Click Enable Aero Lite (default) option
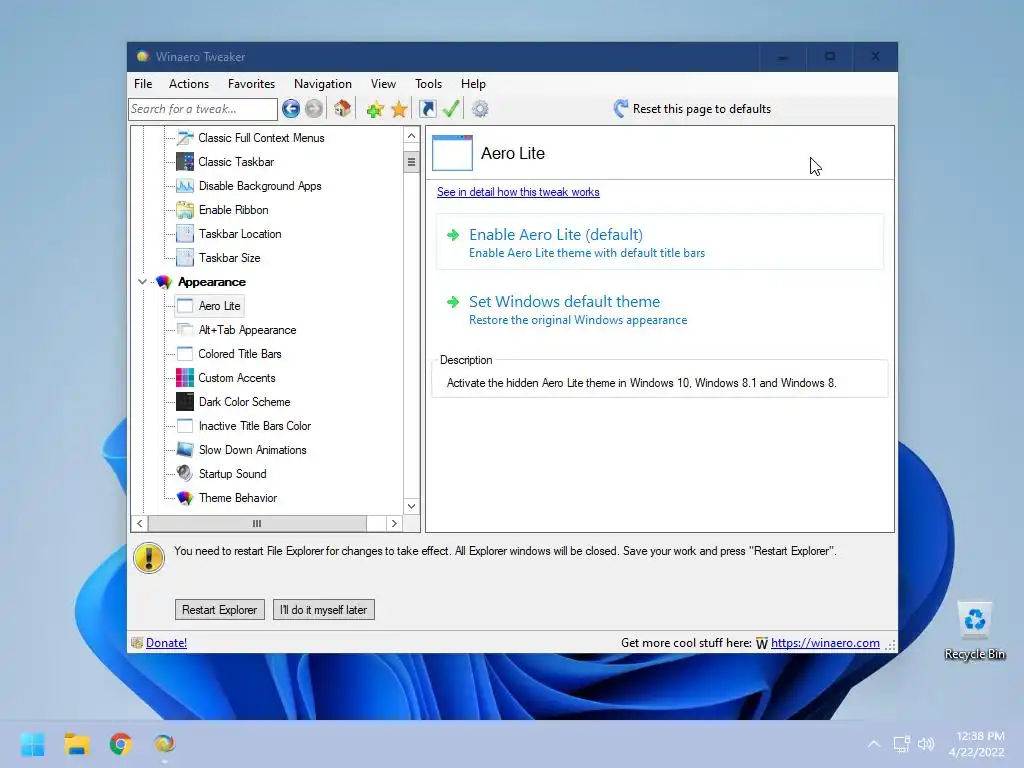1024x768 pixels. (x=660, y=242)
